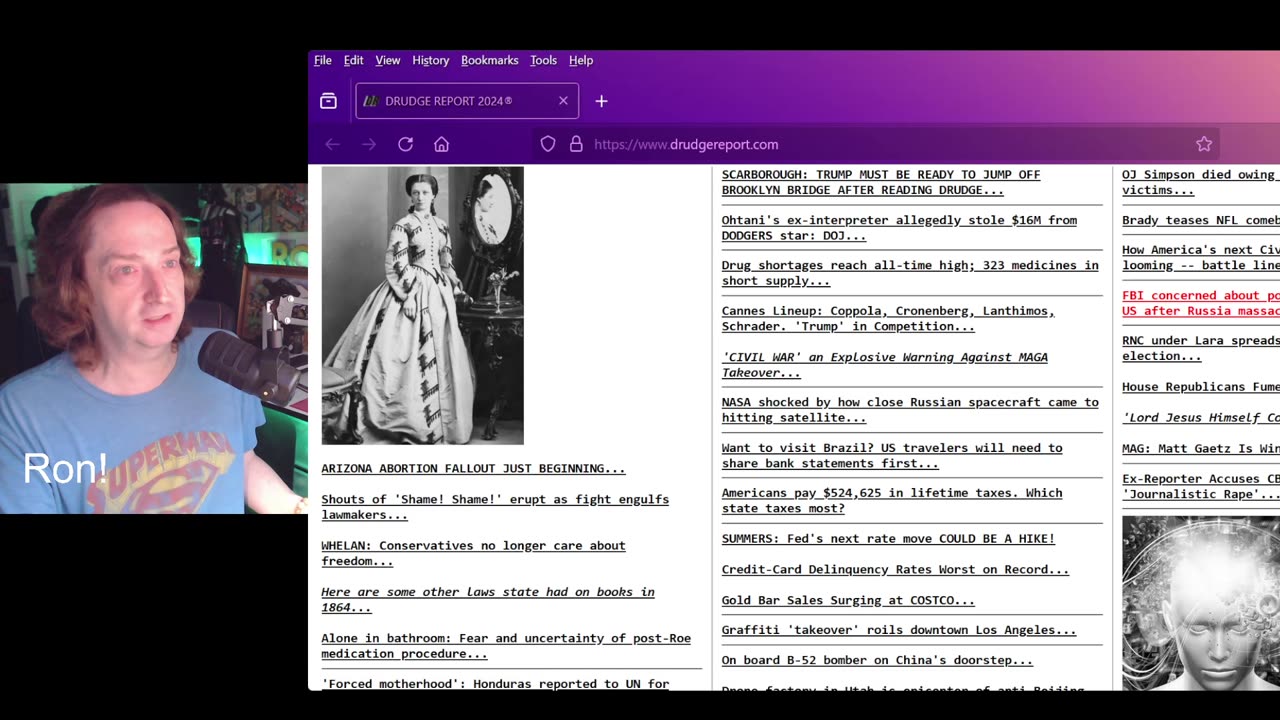Viewport: 1280px width, 720px height.
Task: Open the 'Lord Jesus Himself' link
Action: pyautogui.click(x=1200, y=418)
